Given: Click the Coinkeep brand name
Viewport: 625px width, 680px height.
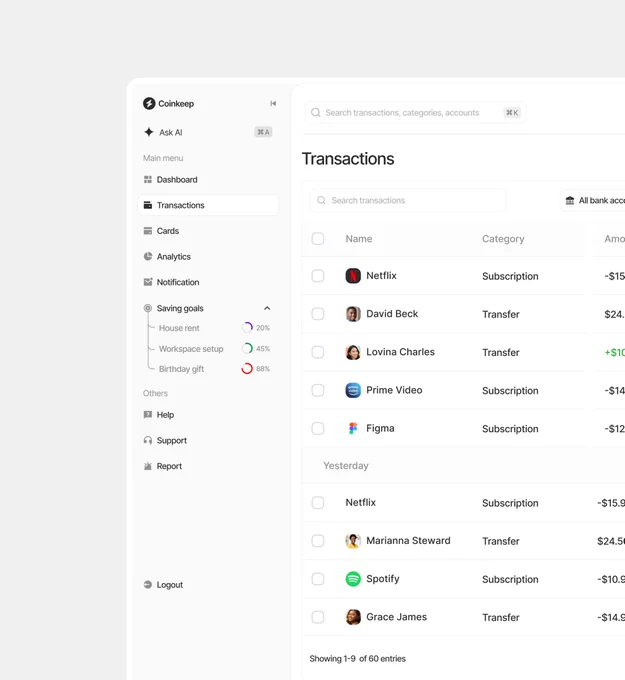Looking at the screenshot, I should (176, 104).
